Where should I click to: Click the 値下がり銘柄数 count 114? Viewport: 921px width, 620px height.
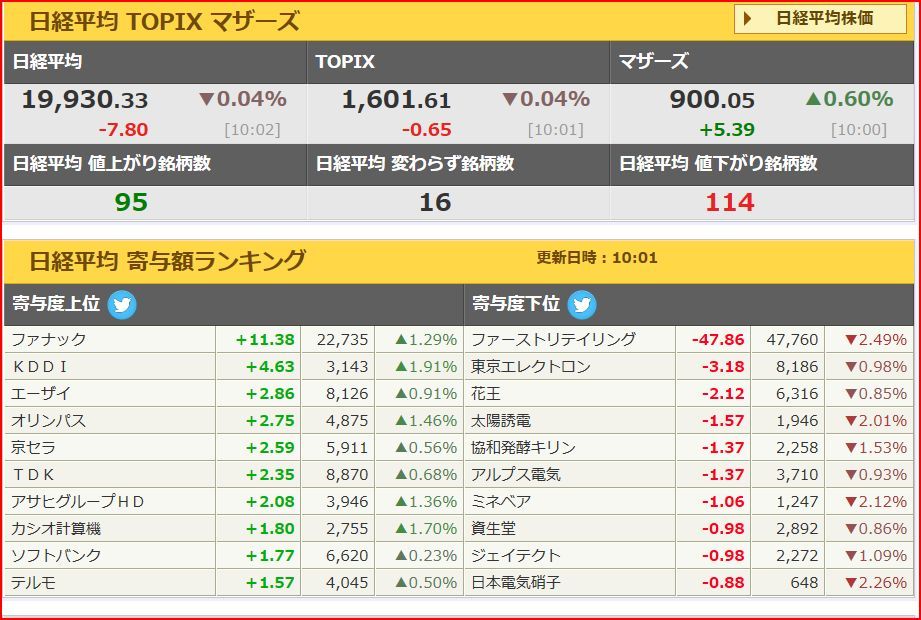730,203
